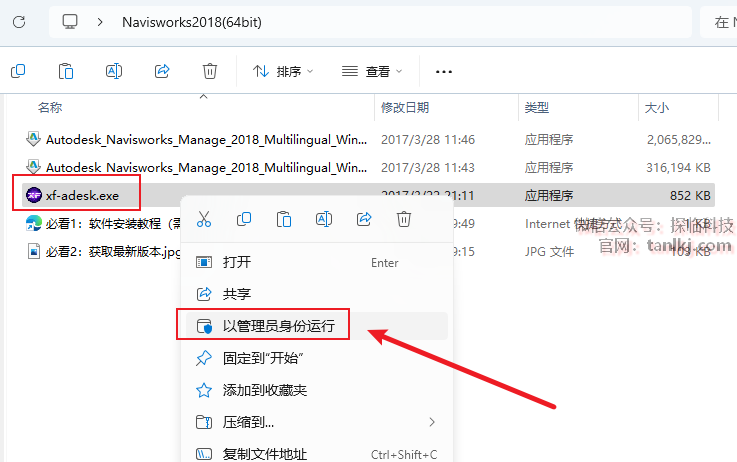
Task: Click the 应用程序 type of xf-adesk.exe row
Action: pos(549,196)
